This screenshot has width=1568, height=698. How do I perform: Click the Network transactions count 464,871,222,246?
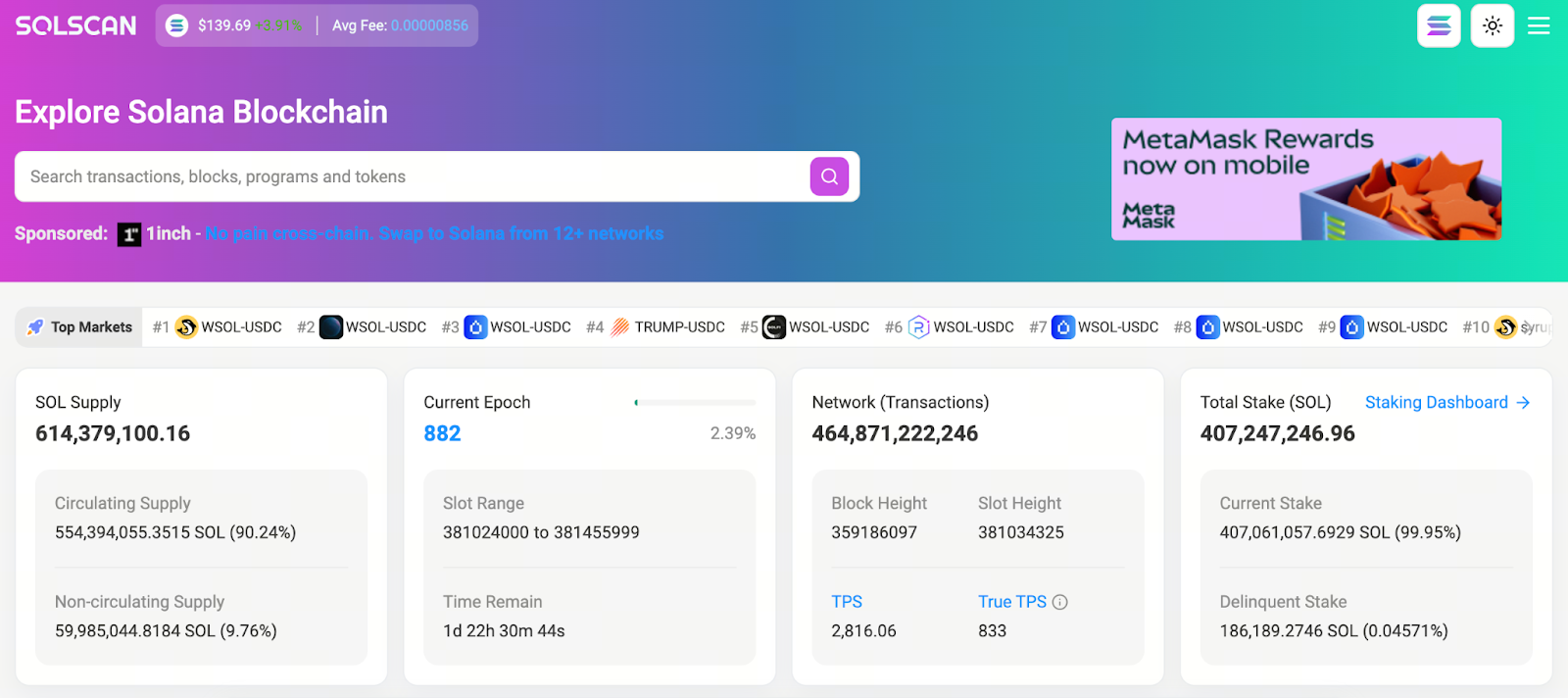(x=895, y=433)
